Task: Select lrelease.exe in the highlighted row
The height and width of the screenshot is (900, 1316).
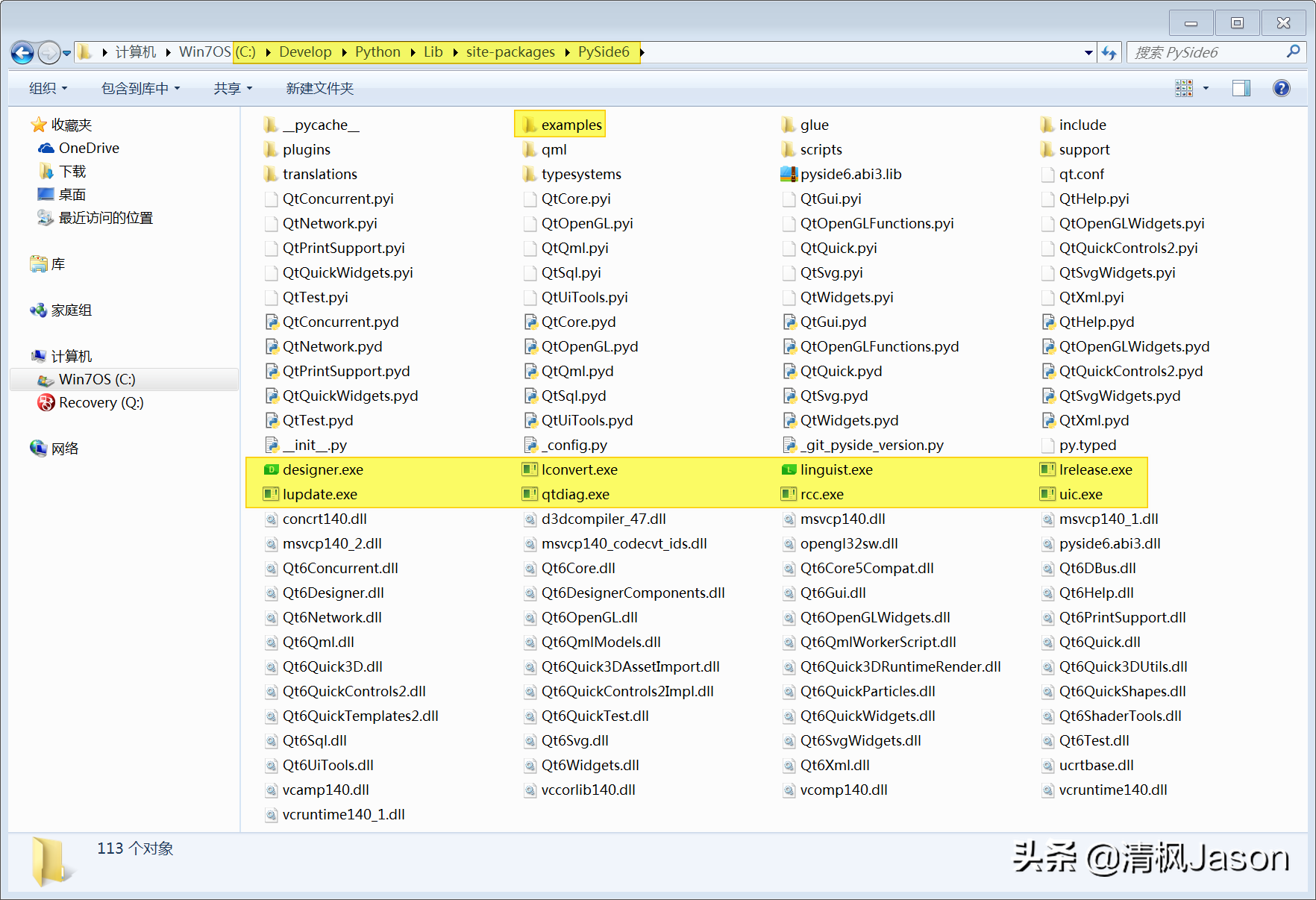Action: pos(1095,469)
